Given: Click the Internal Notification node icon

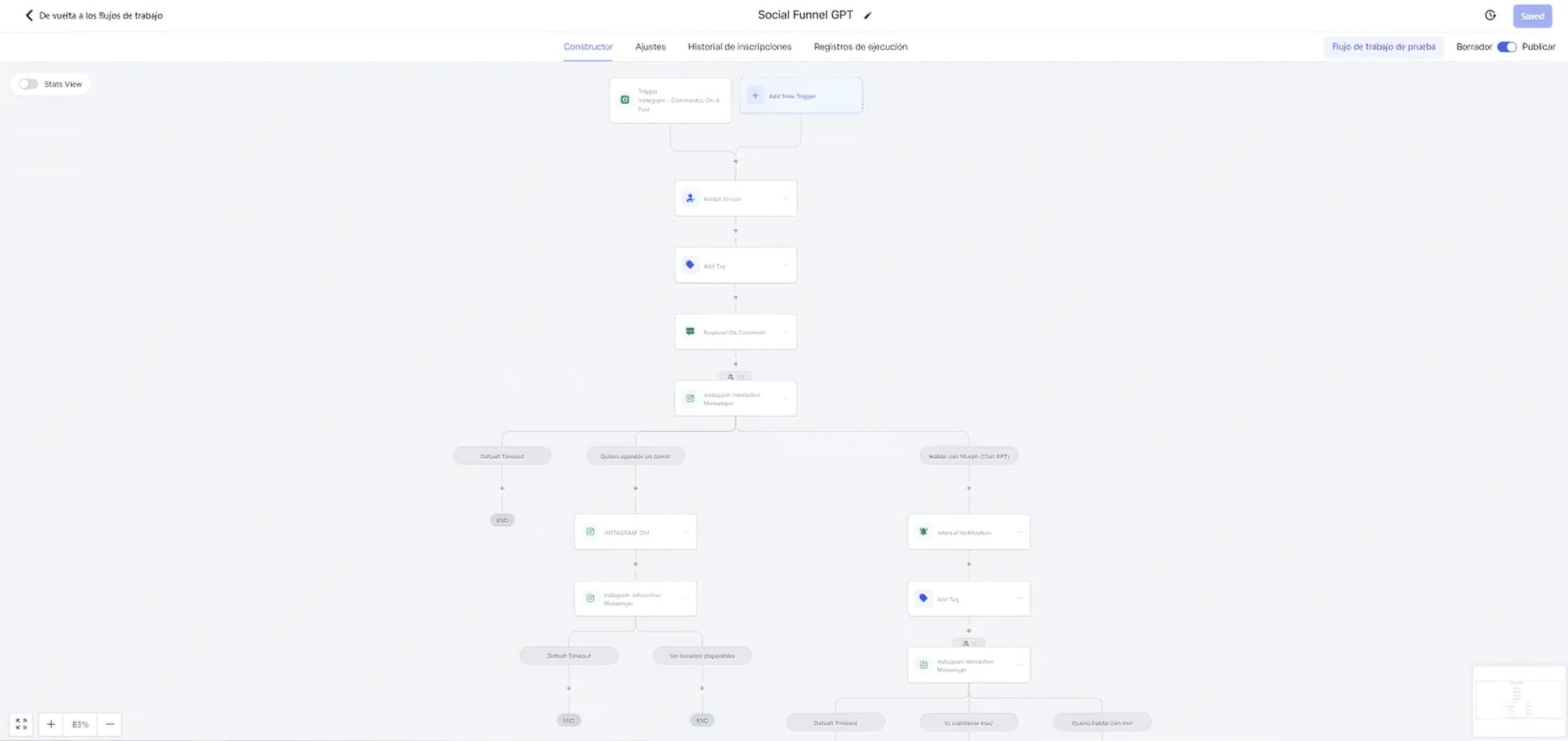Looking at the screenshot, I should [923, 532].
